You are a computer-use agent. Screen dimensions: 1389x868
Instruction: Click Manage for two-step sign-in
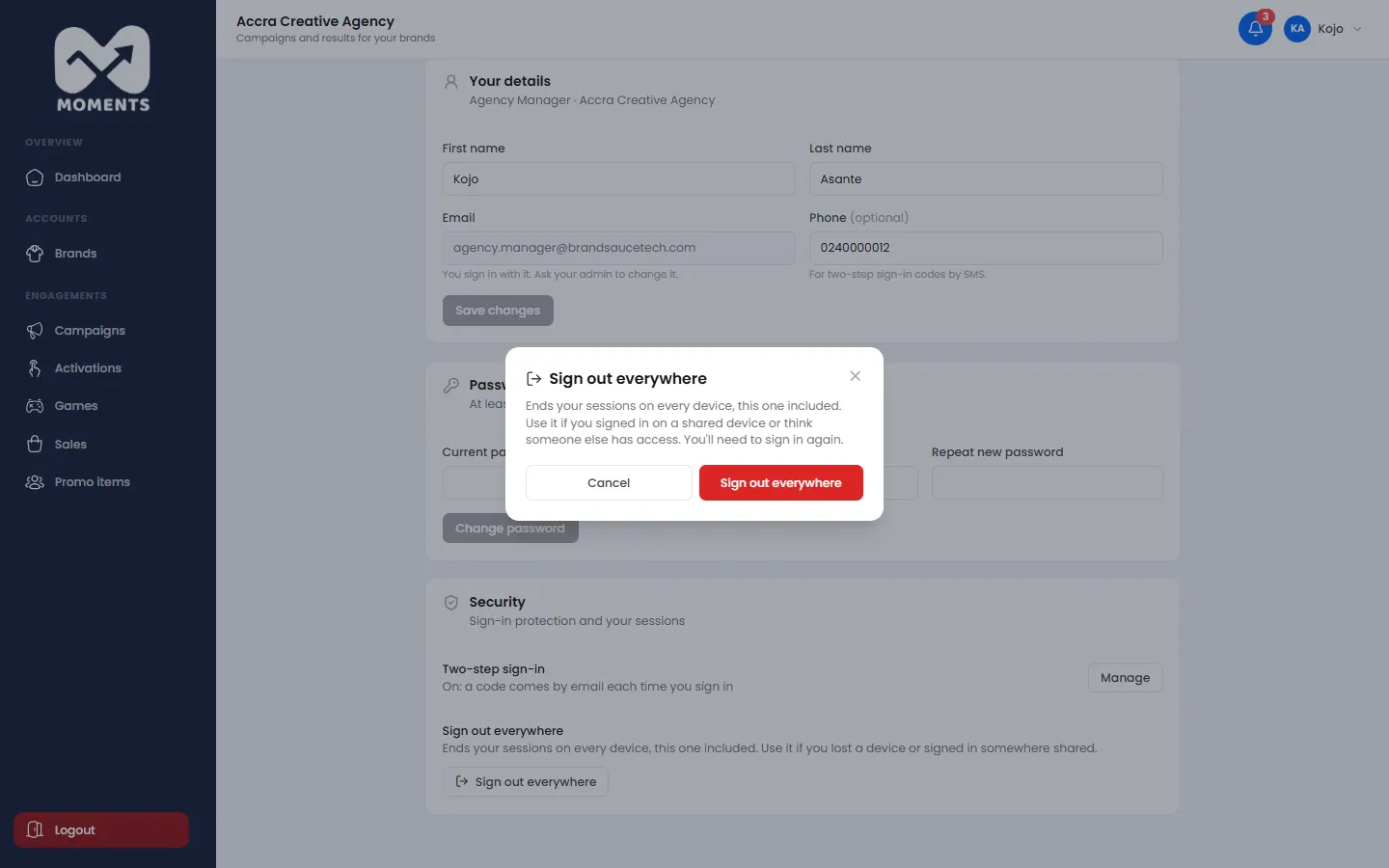tap(1125, 678)
